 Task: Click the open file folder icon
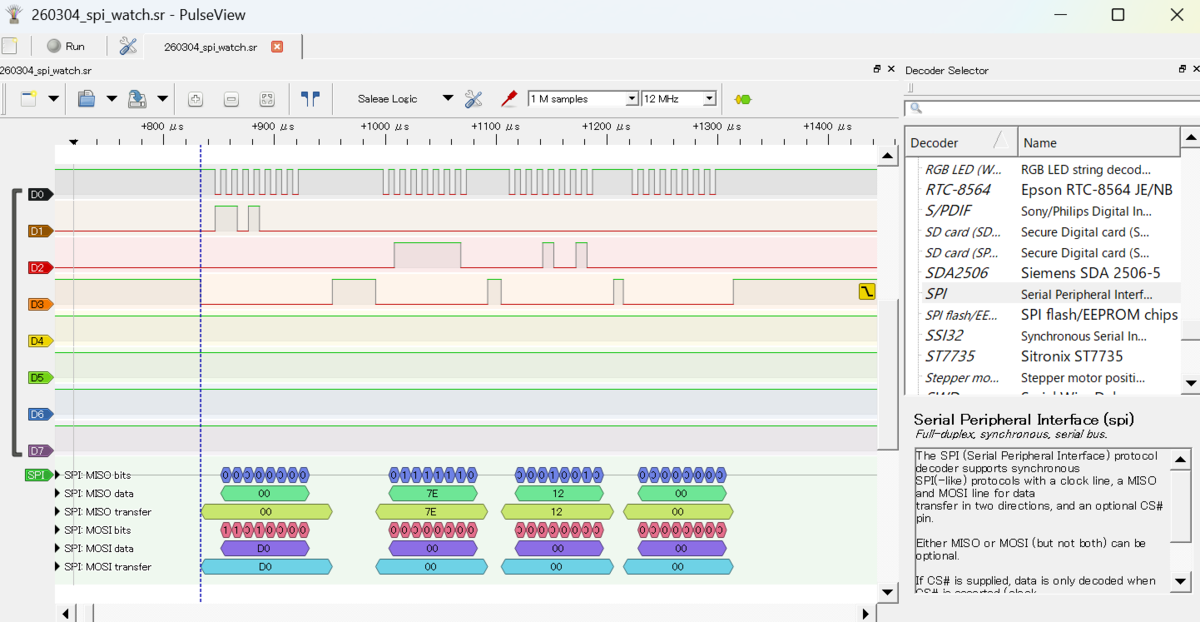(87, 99)
